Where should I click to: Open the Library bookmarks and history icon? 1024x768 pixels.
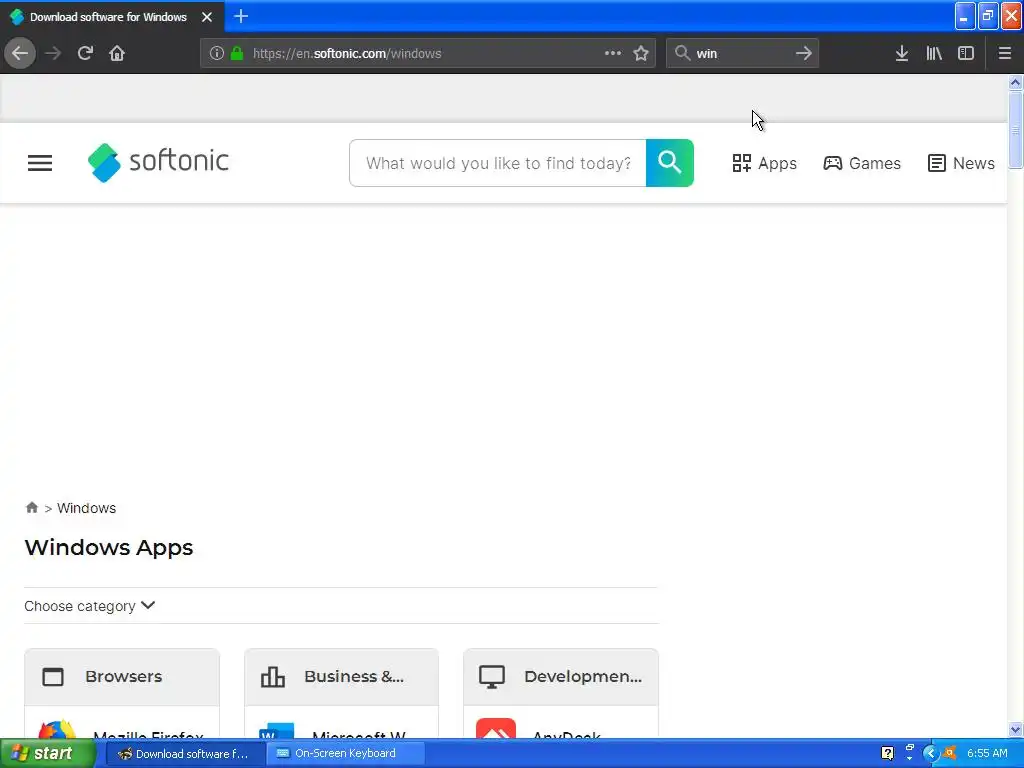coord(934,53)
